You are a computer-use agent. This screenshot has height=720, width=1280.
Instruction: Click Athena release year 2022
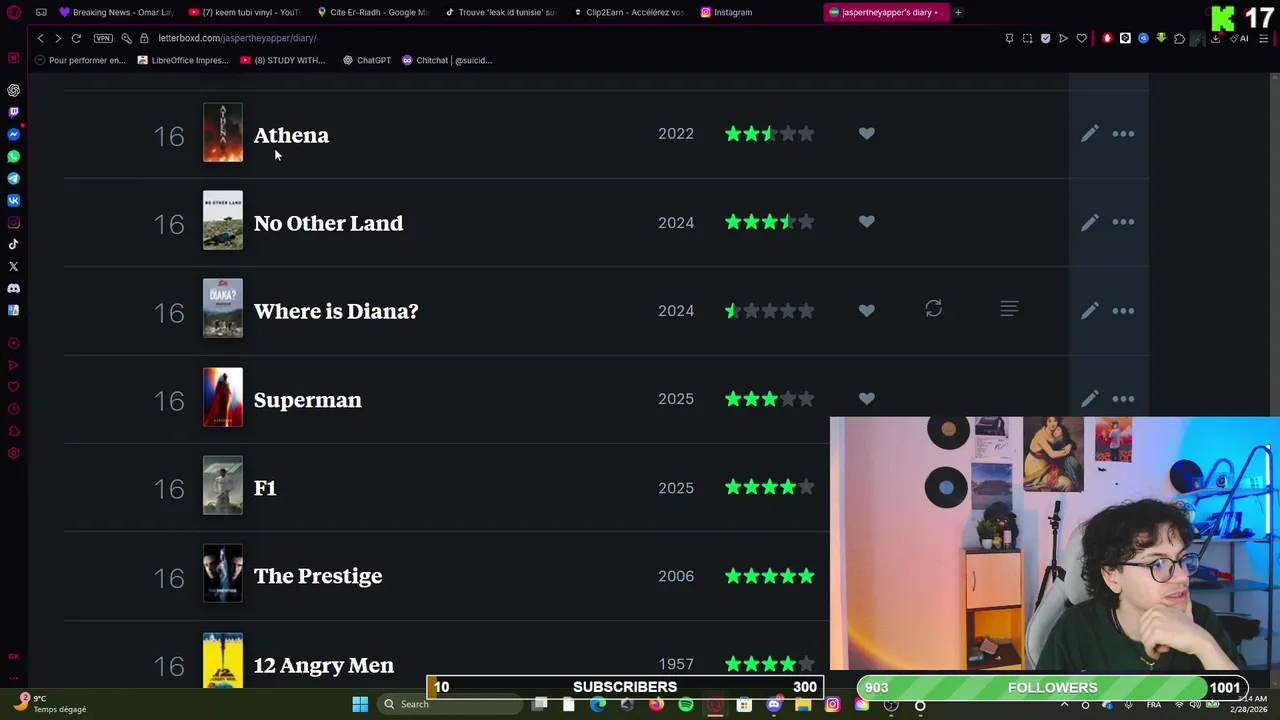point(676,134)
